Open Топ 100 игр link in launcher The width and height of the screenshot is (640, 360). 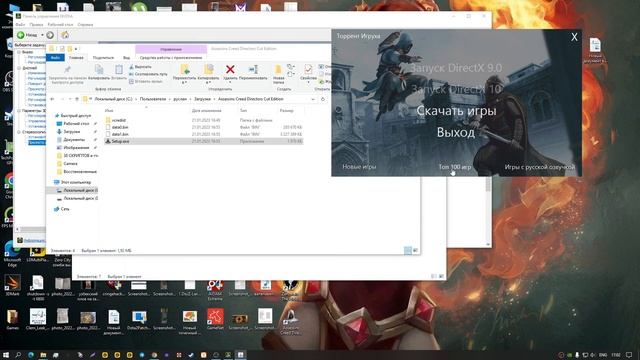tap(455, 167)
